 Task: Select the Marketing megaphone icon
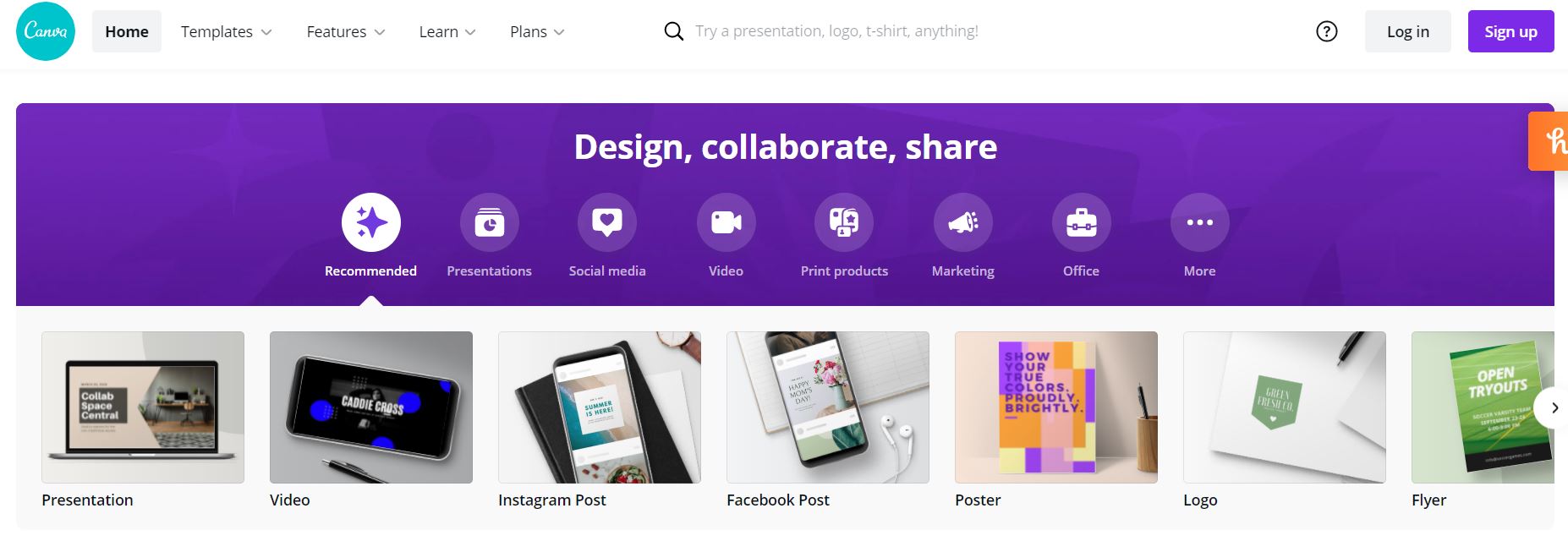[962, 222]
